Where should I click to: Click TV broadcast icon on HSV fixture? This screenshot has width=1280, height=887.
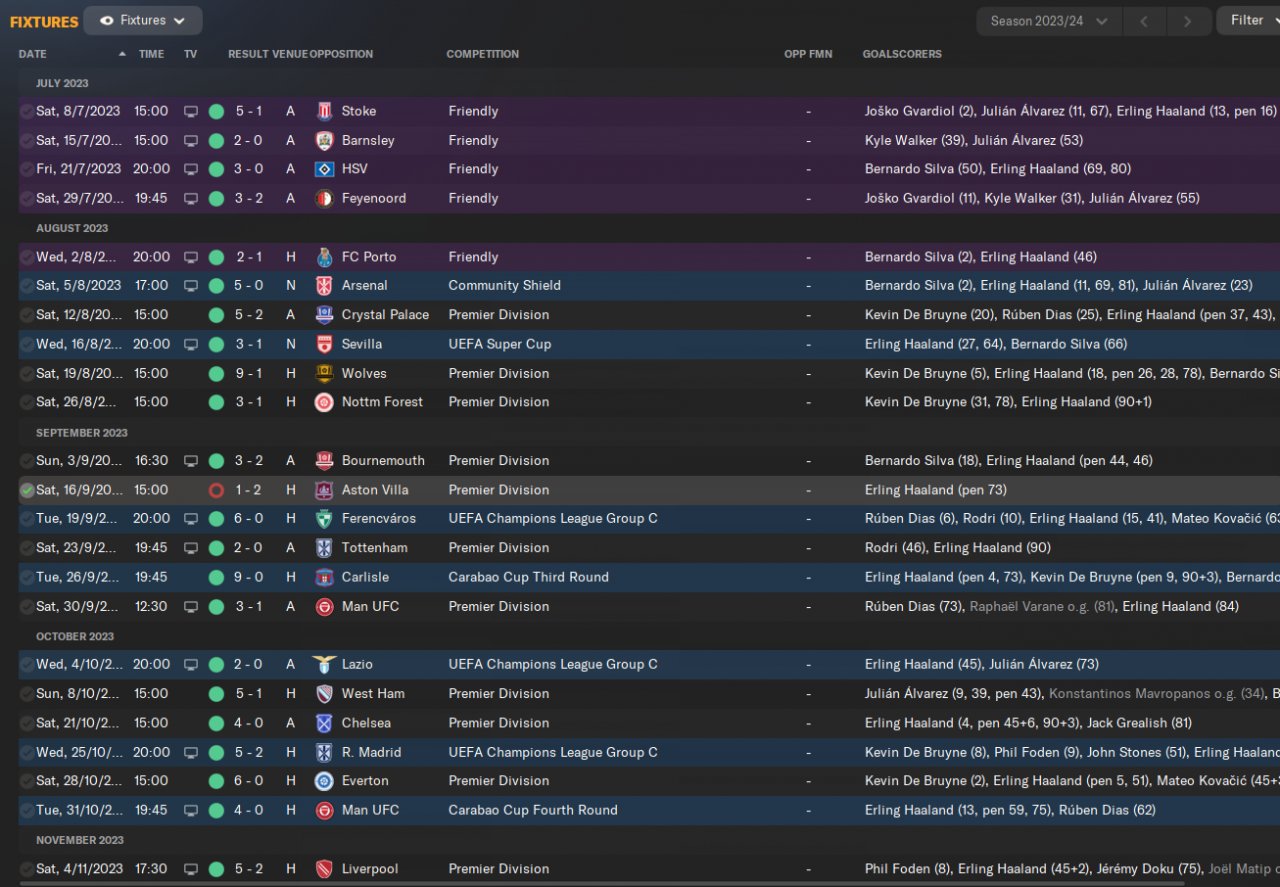[x=191, y=169]
